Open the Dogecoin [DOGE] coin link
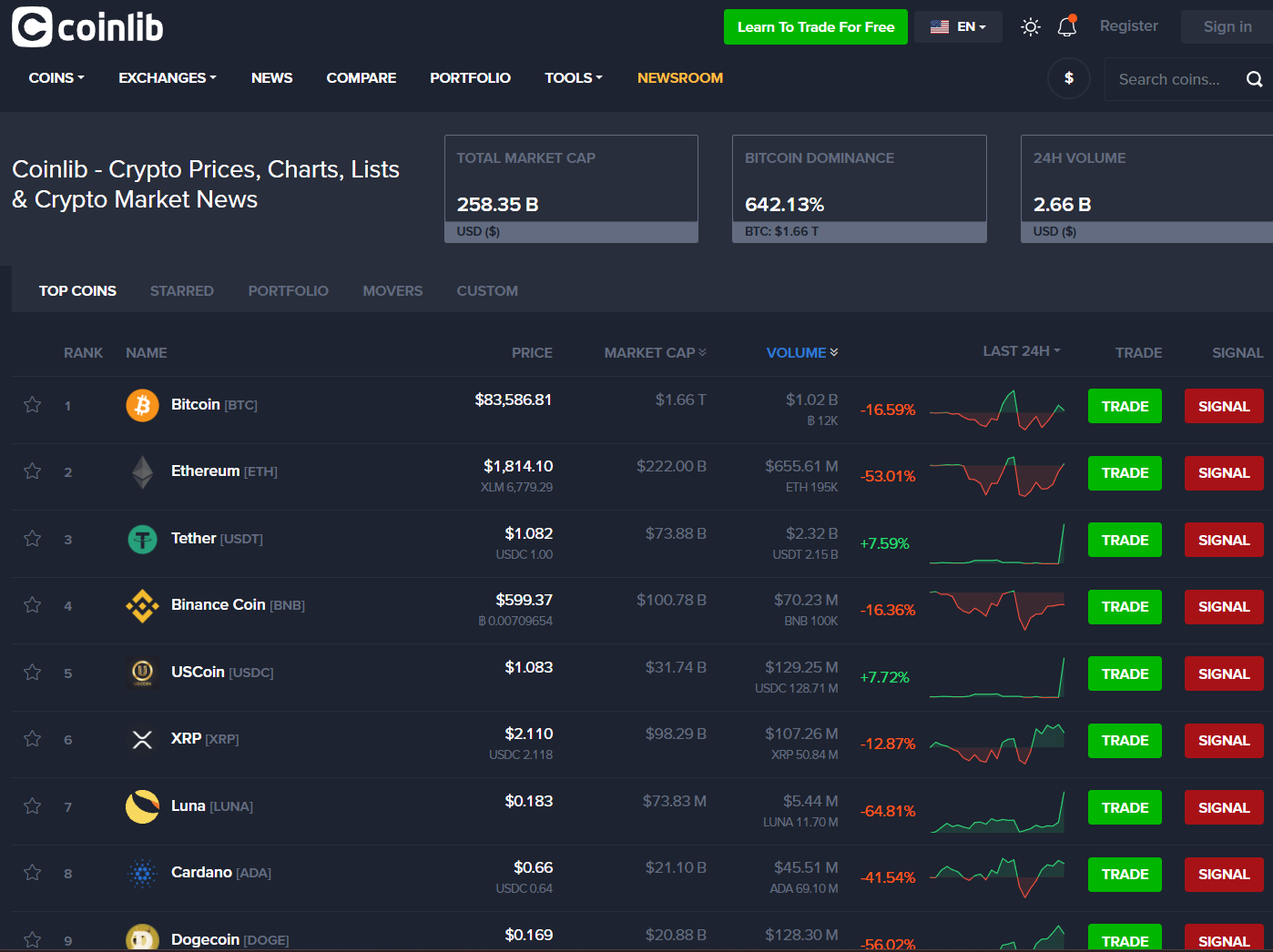The height and width of the screenshot is (952, 1273). tap(230, 939)
